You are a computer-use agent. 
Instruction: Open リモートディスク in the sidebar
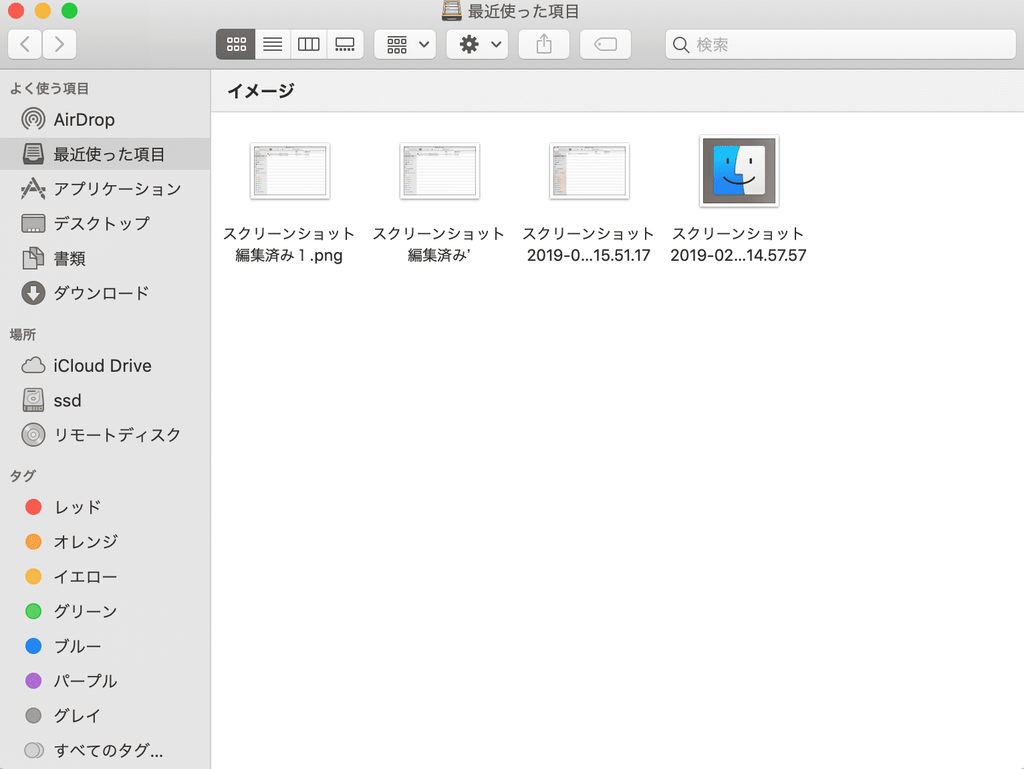[118, 435]
